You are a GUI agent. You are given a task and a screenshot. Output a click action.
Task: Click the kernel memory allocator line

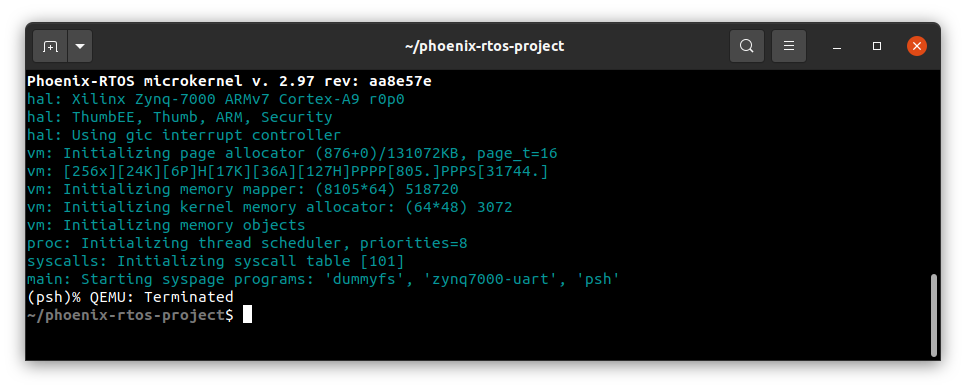pyautogui.click(x=270, y=207)
